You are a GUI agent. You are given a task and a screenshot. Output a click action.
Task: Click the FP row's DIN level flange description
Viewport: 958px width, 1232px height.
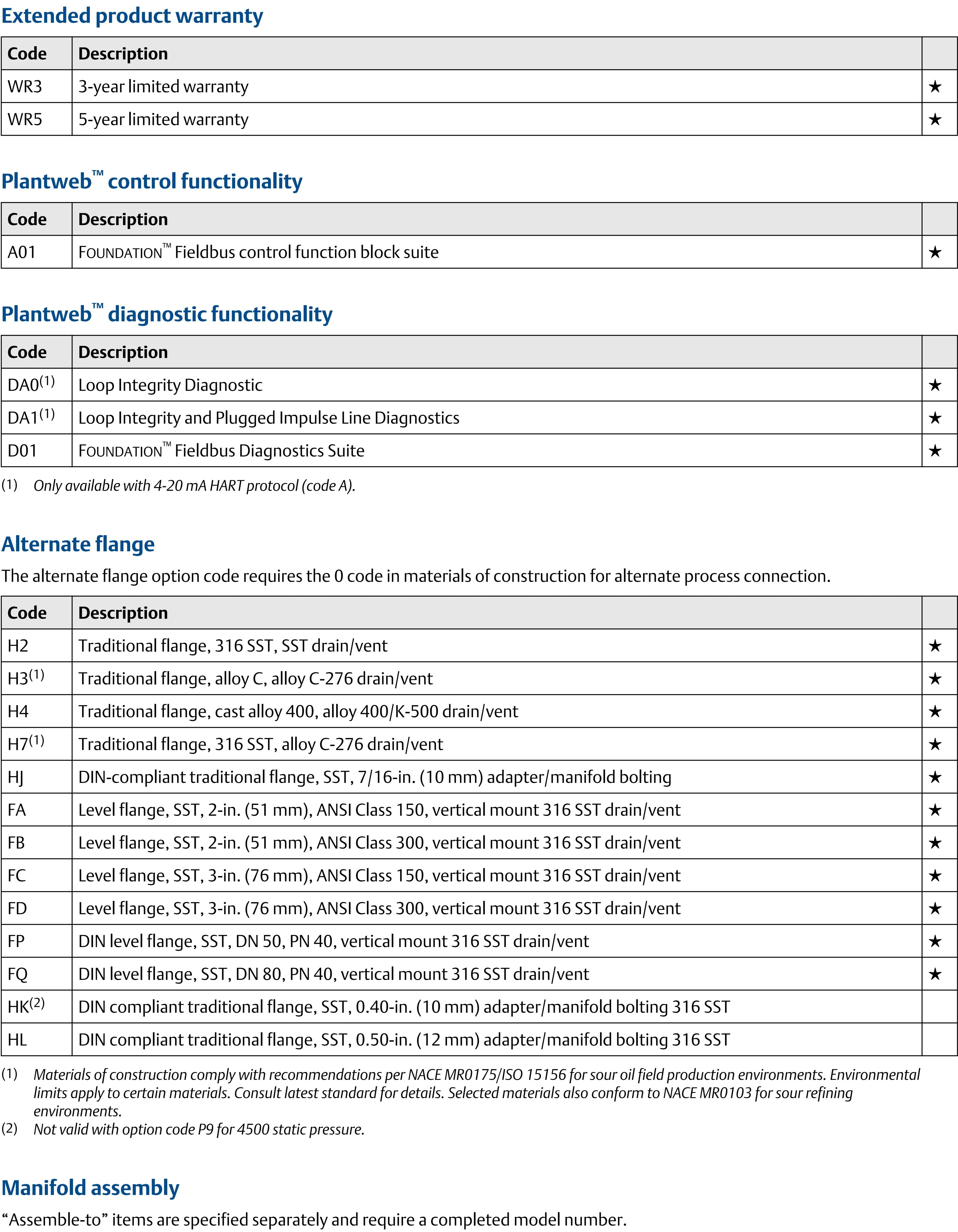pos(333,941)
